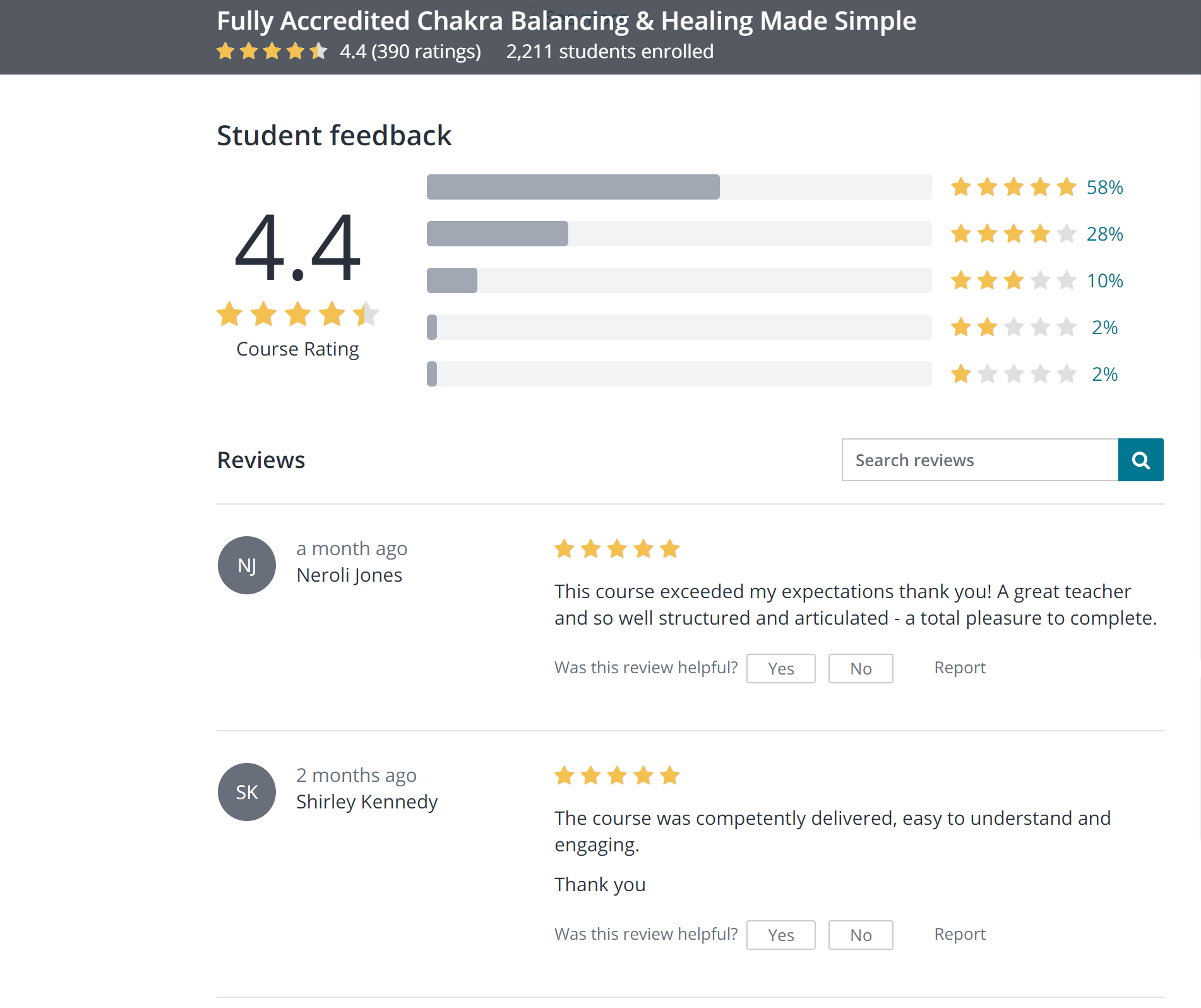
Task: Click the 28% four-star progress bar
Action: 679,234
